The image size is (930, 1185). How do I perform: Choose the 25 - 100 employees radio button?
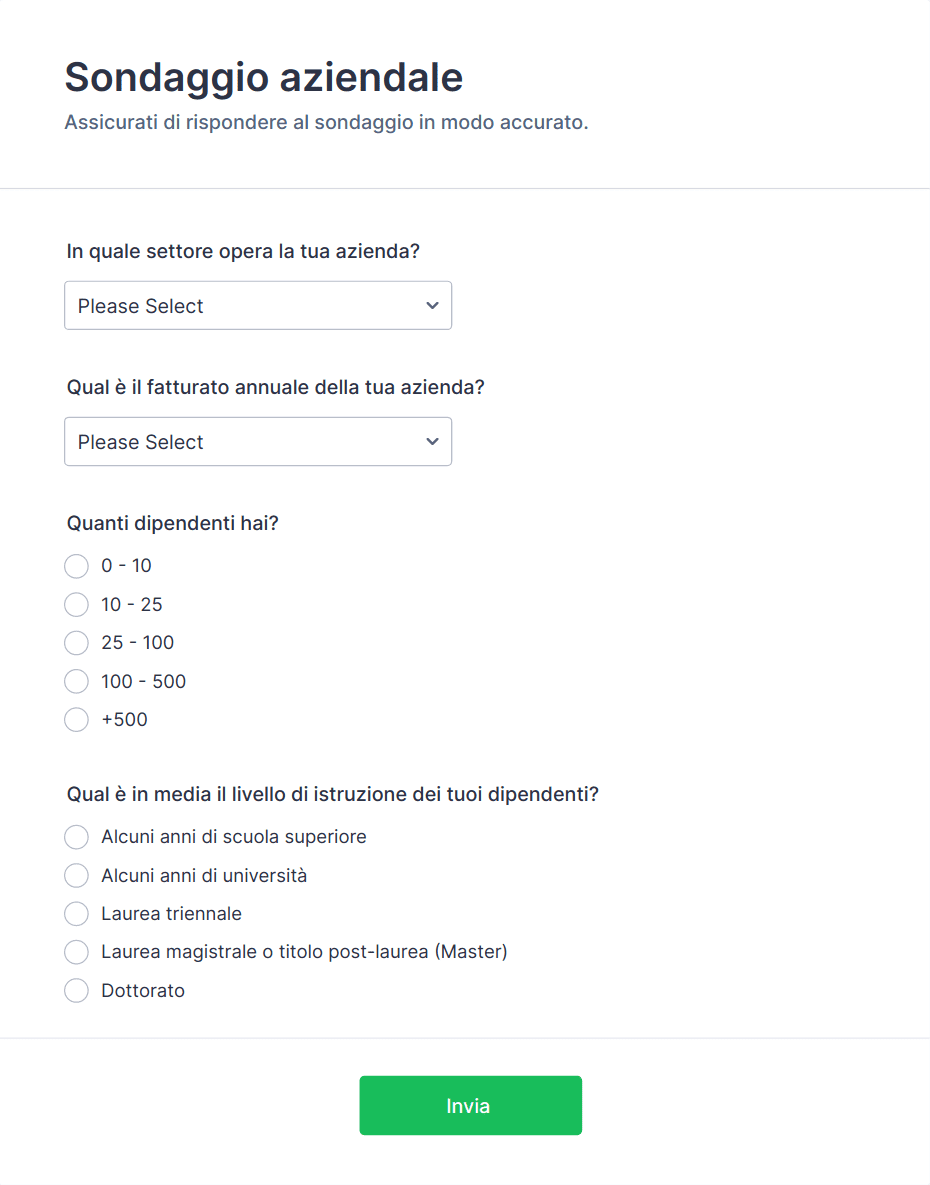(76, 643)
